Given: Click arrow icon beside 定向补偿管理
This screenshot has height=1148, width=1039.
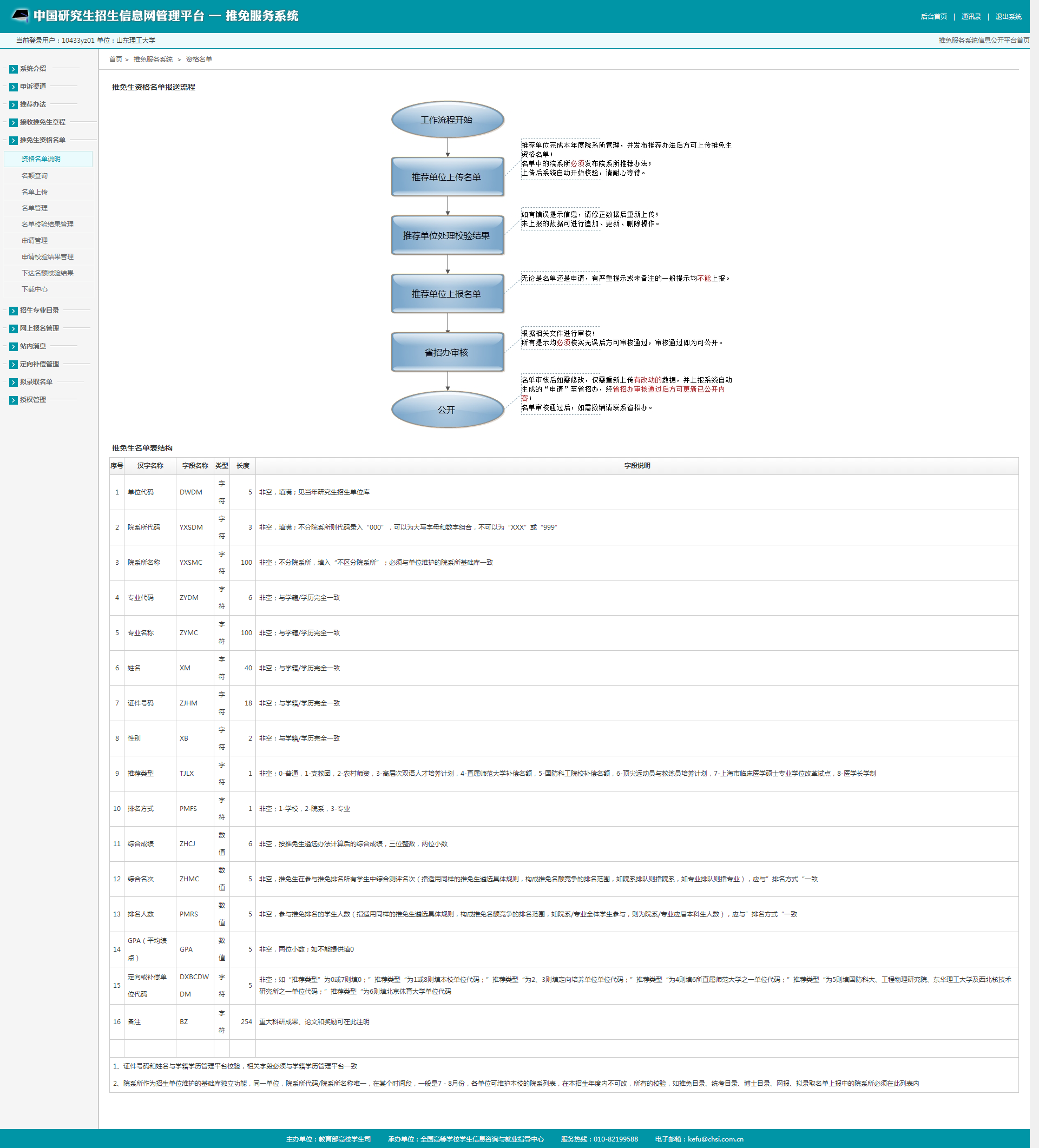Looking at the screenshot, I should pos(14,365).
